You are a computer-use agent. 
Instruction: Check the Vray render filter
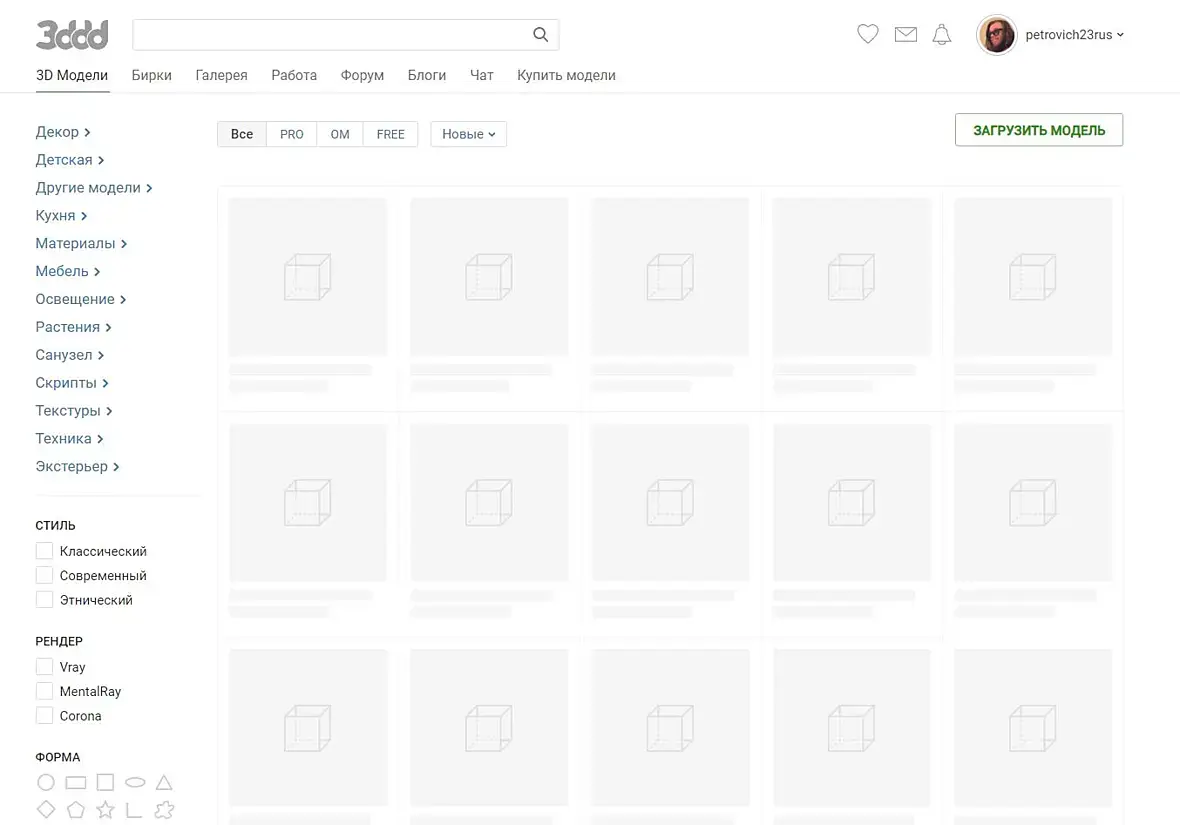[x=44, y=667]
